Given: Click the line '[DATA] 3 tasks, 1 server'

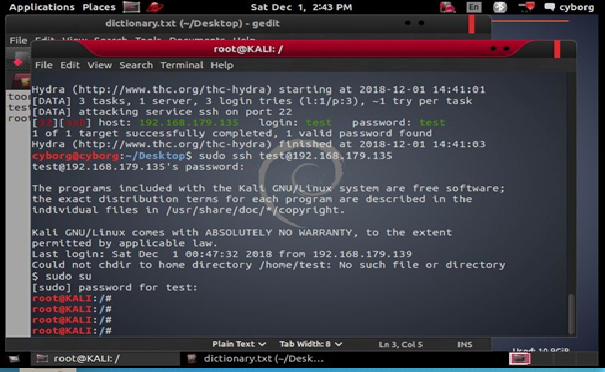Looking at the screenshot, I should pos(252,101).
